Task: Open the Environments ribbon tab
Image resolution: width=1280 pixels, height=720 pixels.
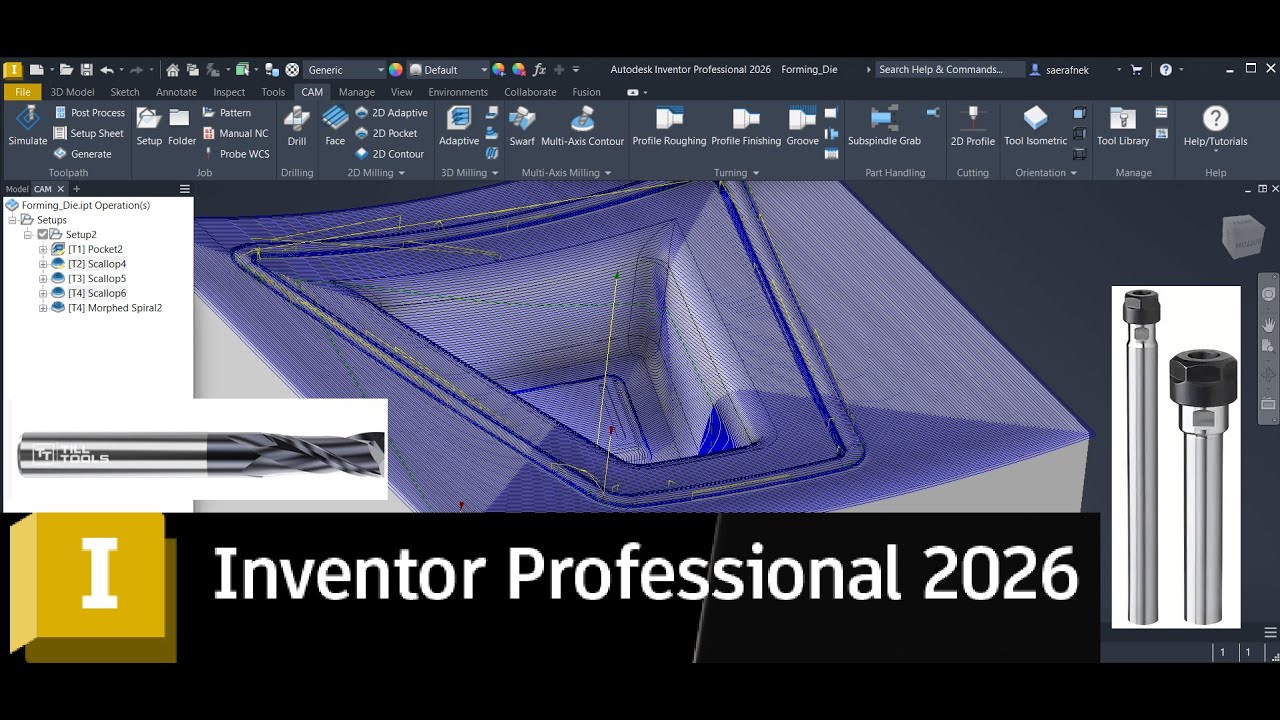Action: pos(458,92)
